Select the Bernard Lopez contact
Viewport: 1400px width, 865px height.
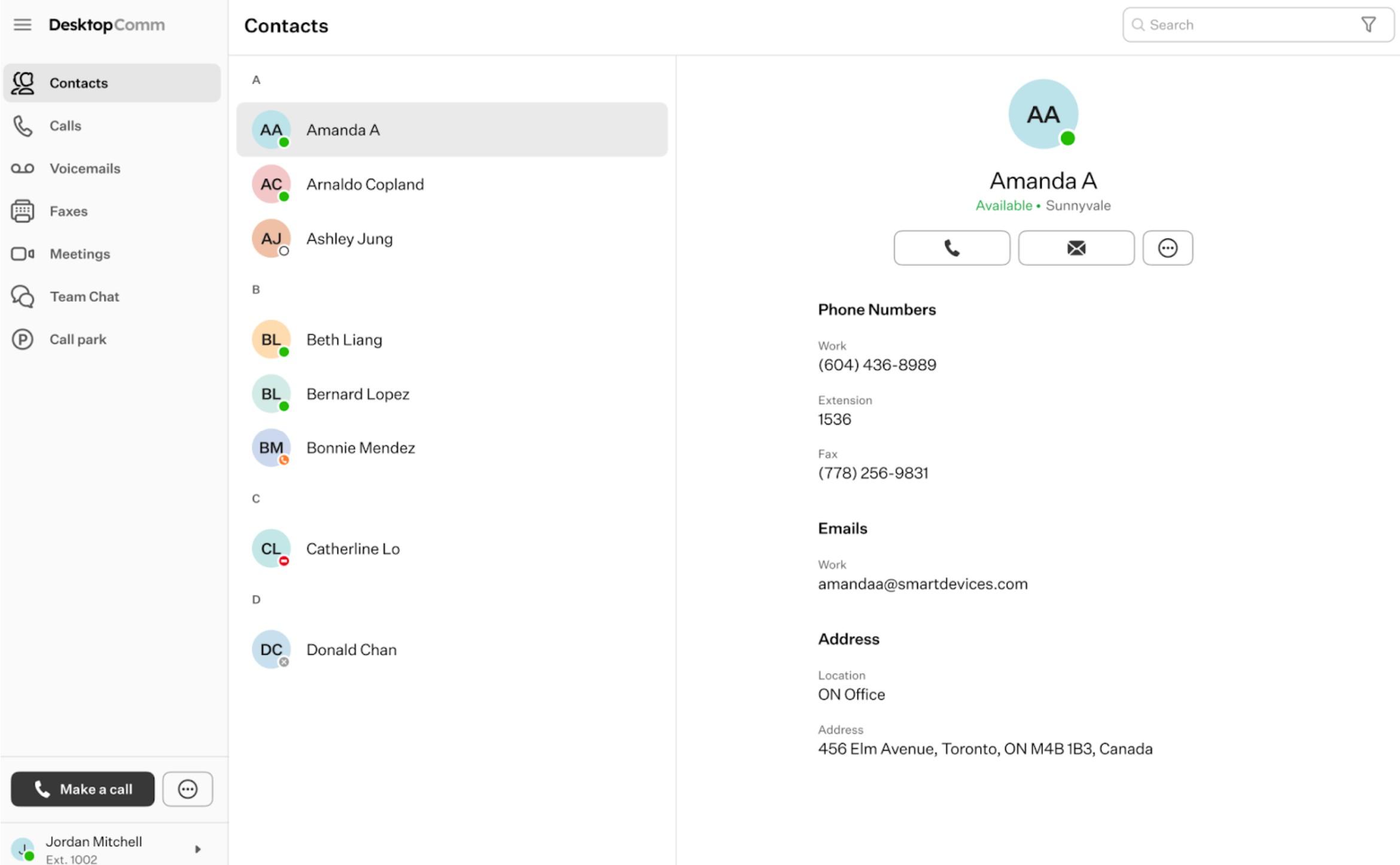click(452, 394)
